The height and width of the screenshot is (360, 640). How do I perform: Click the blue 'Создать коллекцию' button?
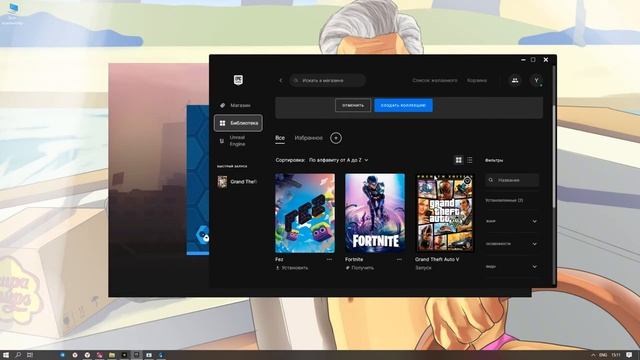[403, 105]
